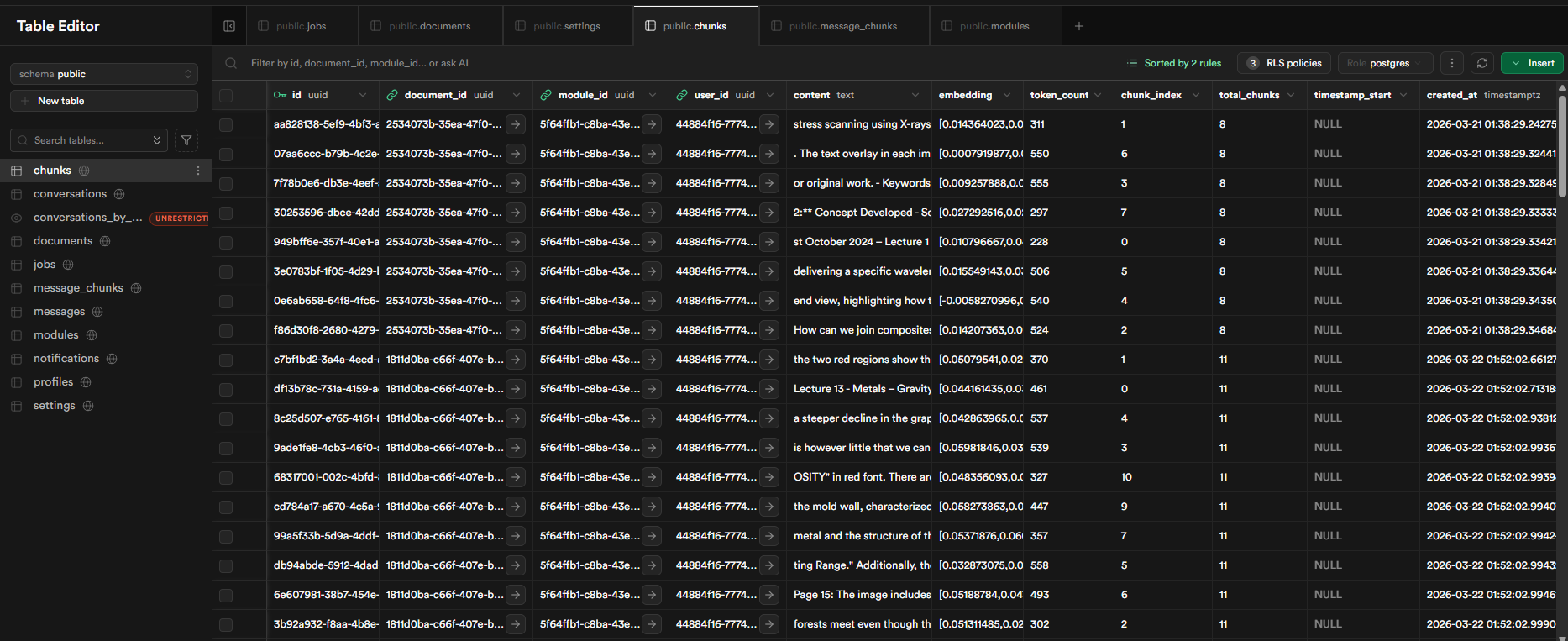Open the three-dot table options menu
Viewport: 1568px width, 641px height.
coord(1452,63)
